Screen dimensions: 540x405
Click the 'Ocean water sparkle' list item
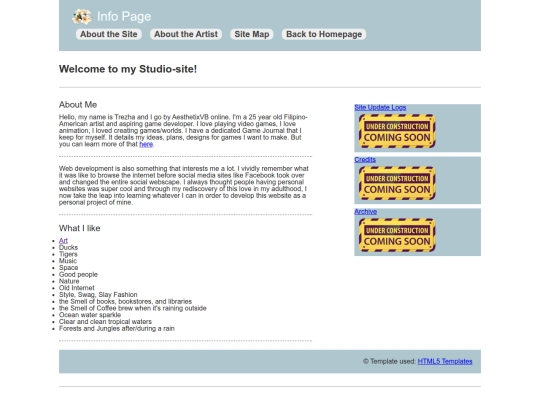90,315
